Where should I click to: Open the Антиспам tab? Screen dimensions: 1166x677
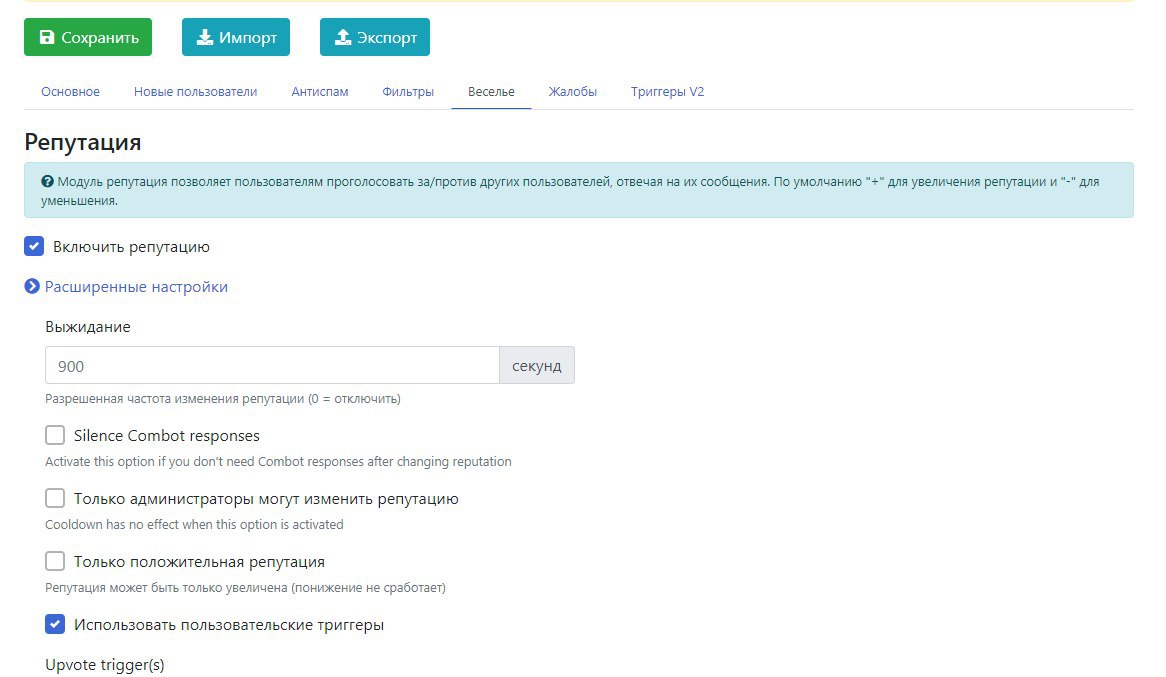pos(320,92)
